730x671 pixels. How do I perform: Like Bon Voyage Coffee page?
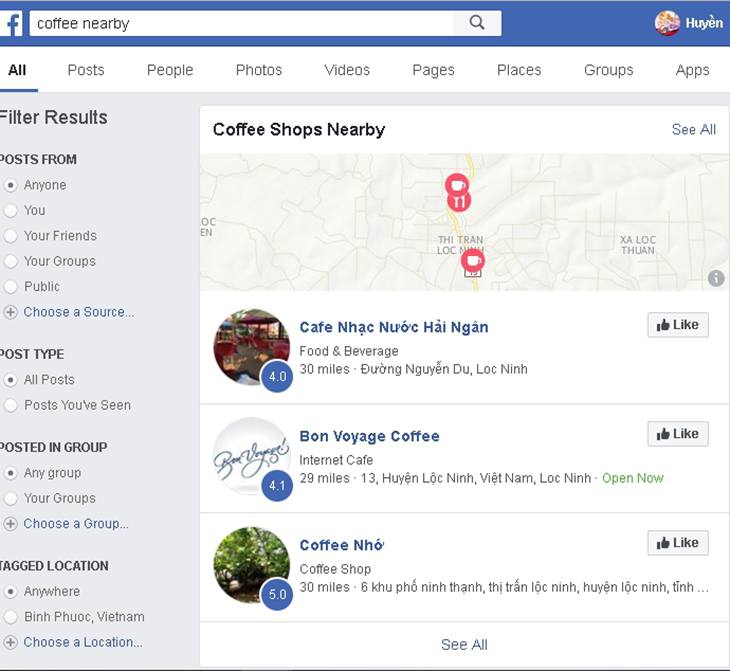pos(678,434)
